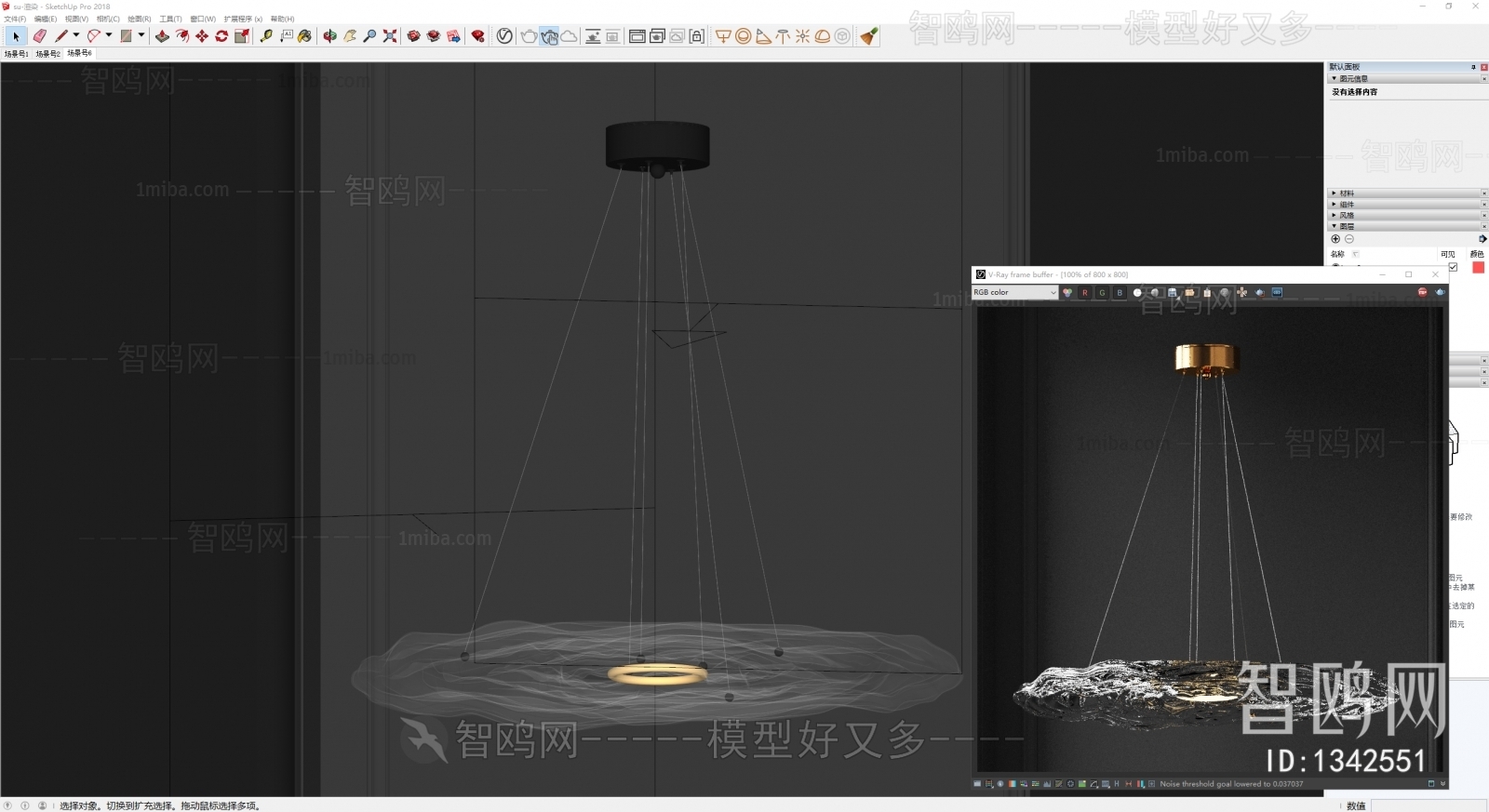Image resolution: width=1489 pixels, height=812 pixels.
Task: Stop rendering in frame buffer
Action: (x=1422, y=292)
